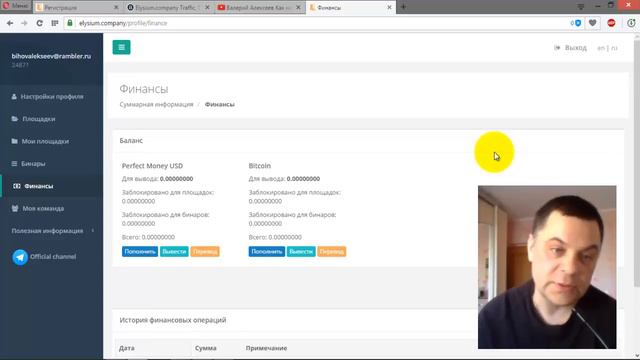
Task: Click Вывести under Perfect Money USD
Action: pos(174,251)
